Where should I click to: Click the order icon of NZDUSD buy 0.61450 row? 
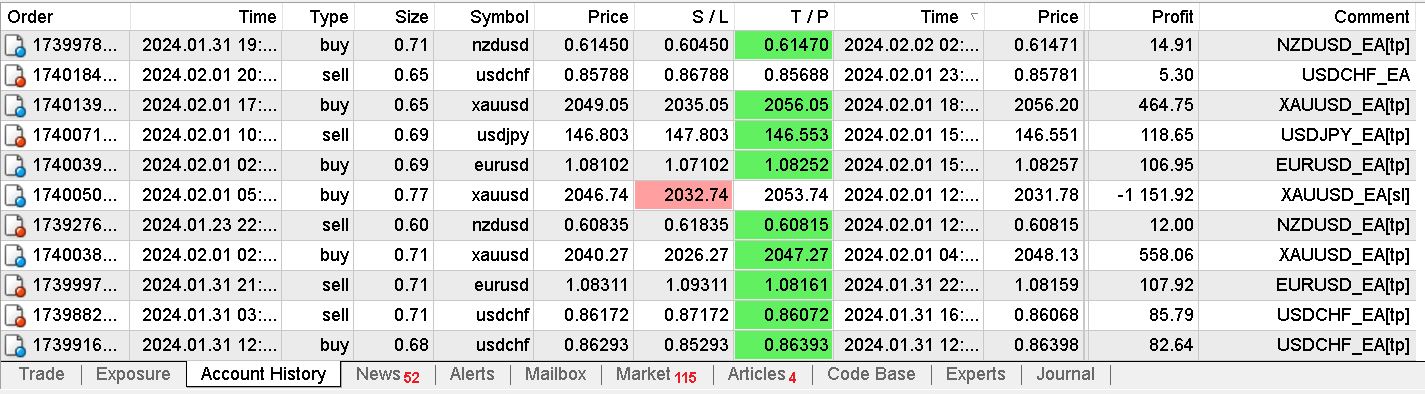15,45
